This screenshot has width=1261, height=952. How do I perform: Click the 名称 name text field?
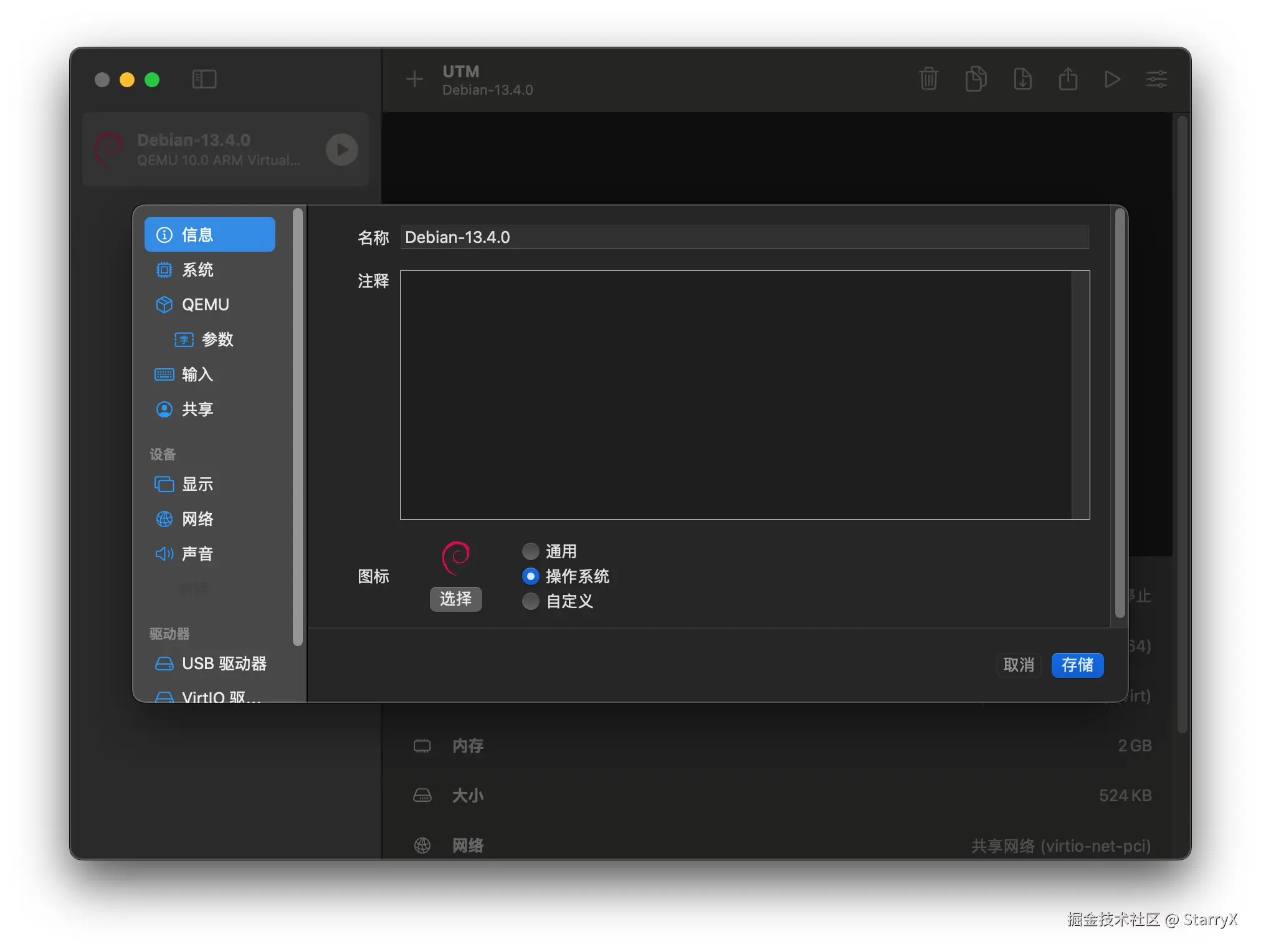pos(745,237)
